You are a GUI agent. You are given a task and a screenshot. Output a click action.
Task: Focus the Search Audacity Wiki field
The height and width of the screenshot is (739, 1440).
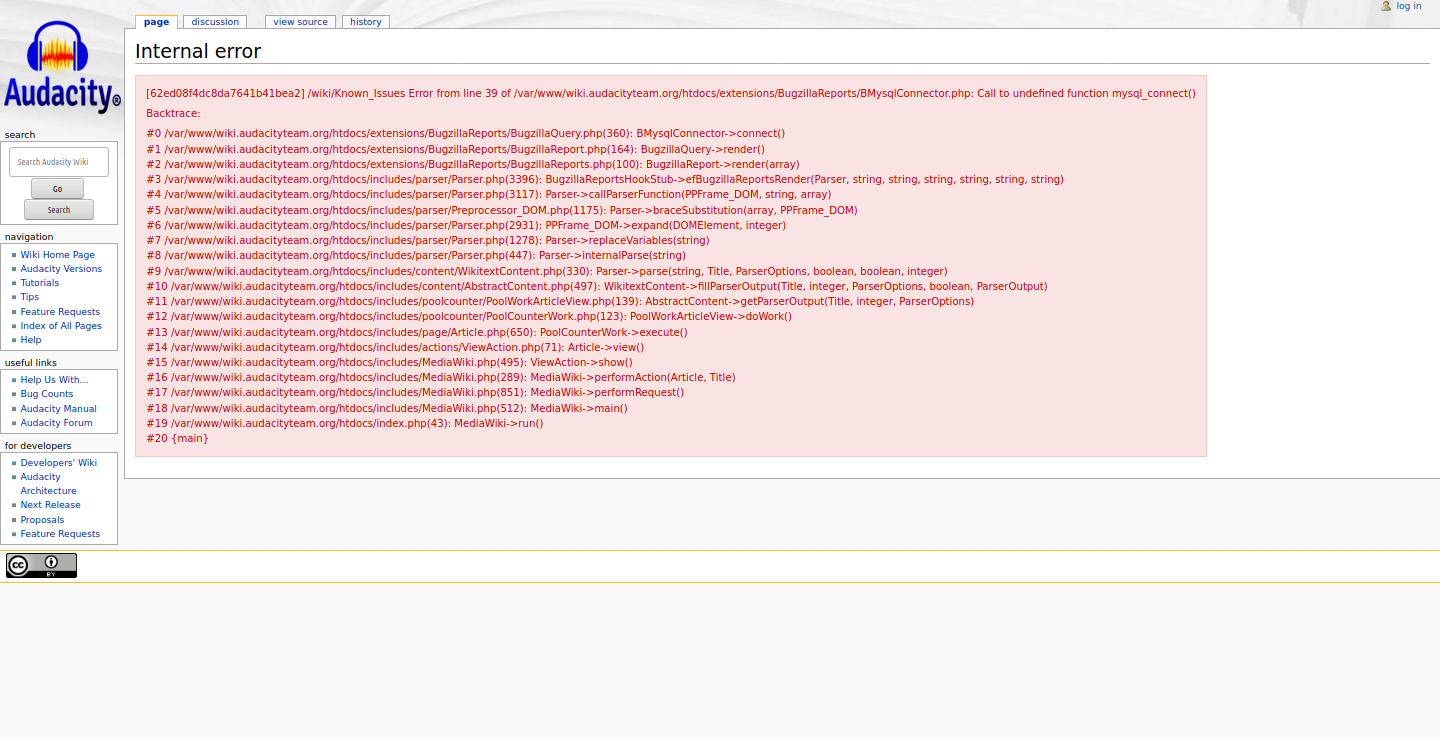(x=59, y=162)
